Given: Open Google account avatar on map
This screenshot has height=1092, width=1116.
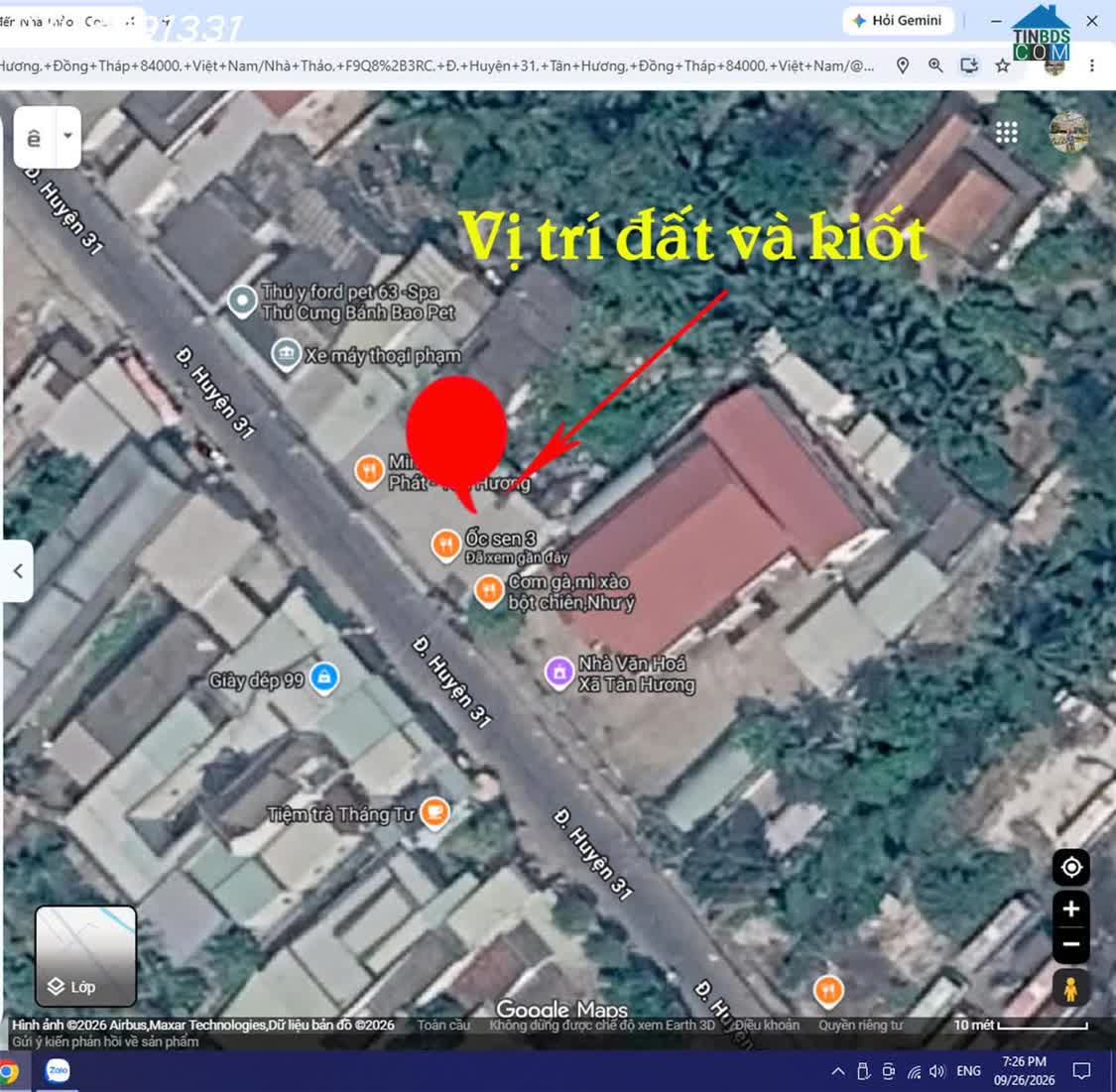Looking at the screenshot, I should [x=1068, y=132].
